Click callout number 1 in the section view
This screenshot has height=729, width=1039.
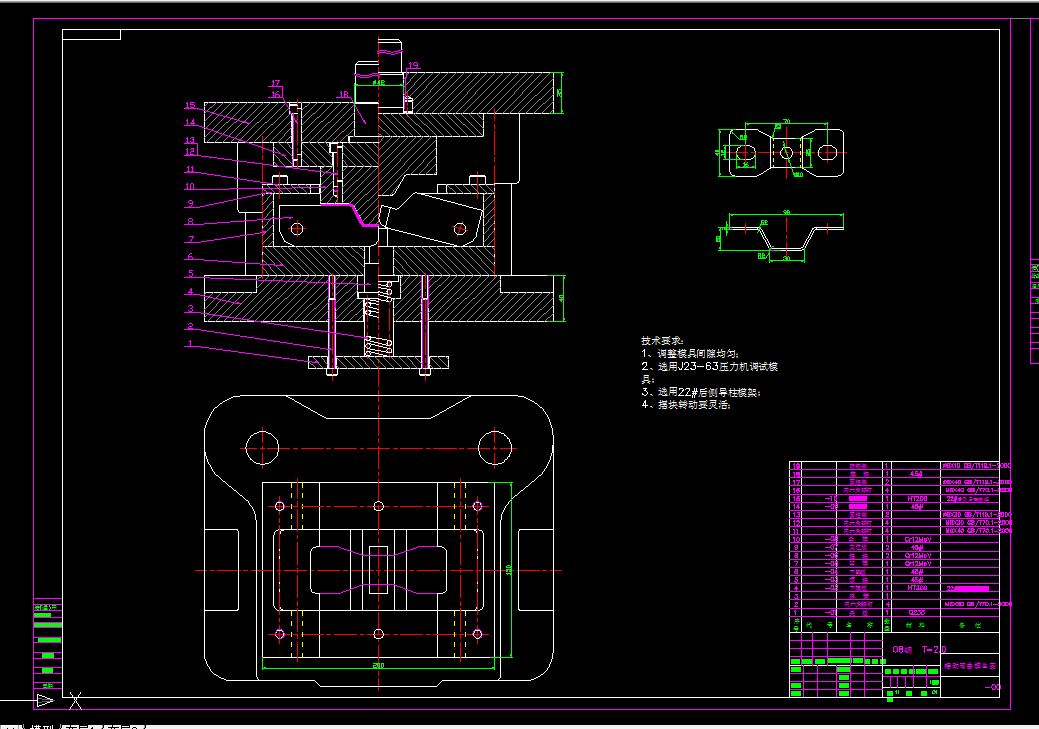pos(190,344)
